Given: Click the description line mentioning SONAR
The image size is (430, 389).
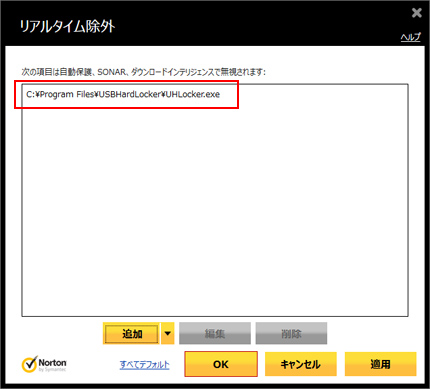Looking at the screenshot, I should [x=143, y=72].
